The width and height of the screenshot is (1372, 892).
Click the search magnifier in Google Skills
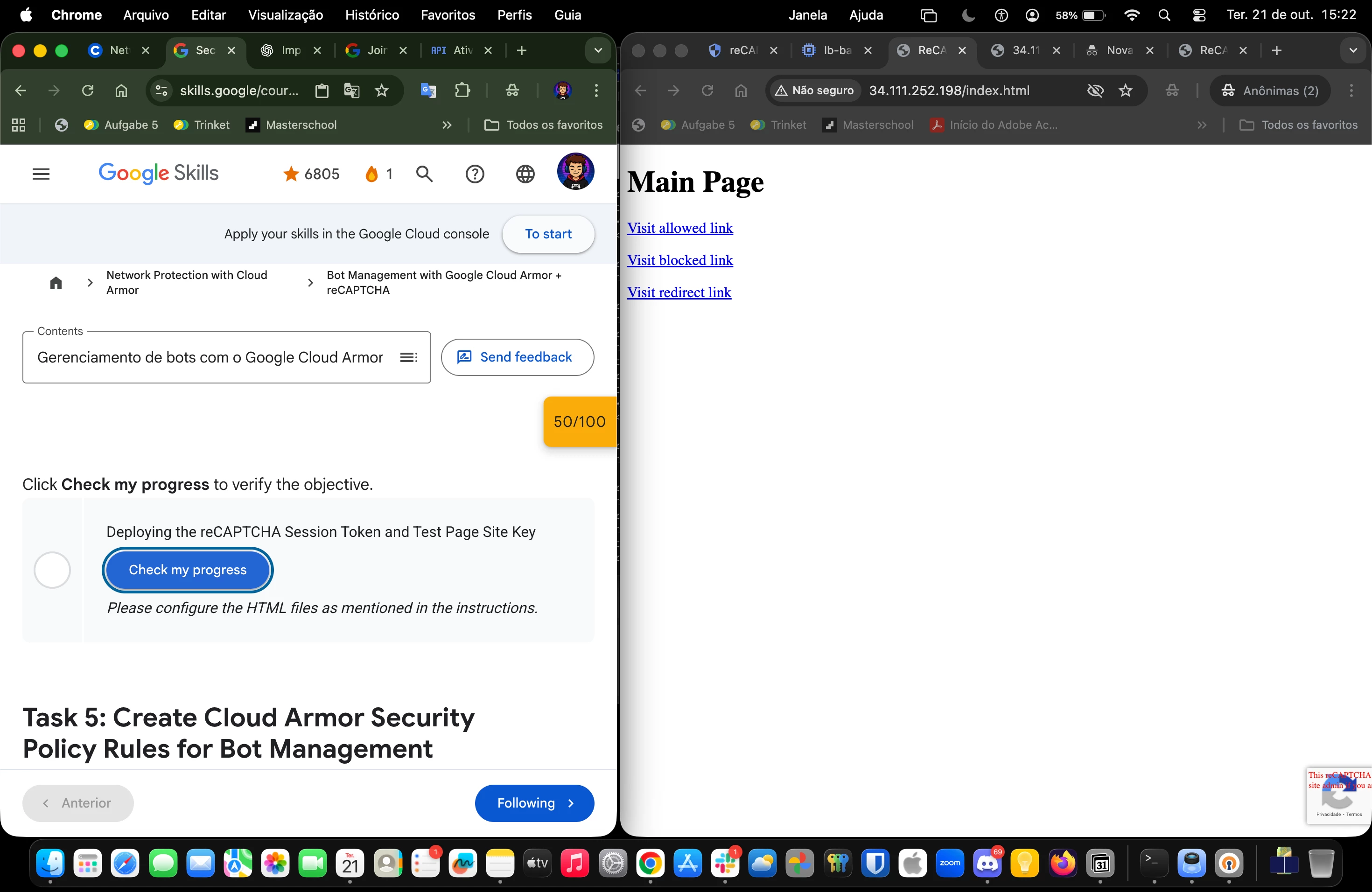[x=424, y=174]
